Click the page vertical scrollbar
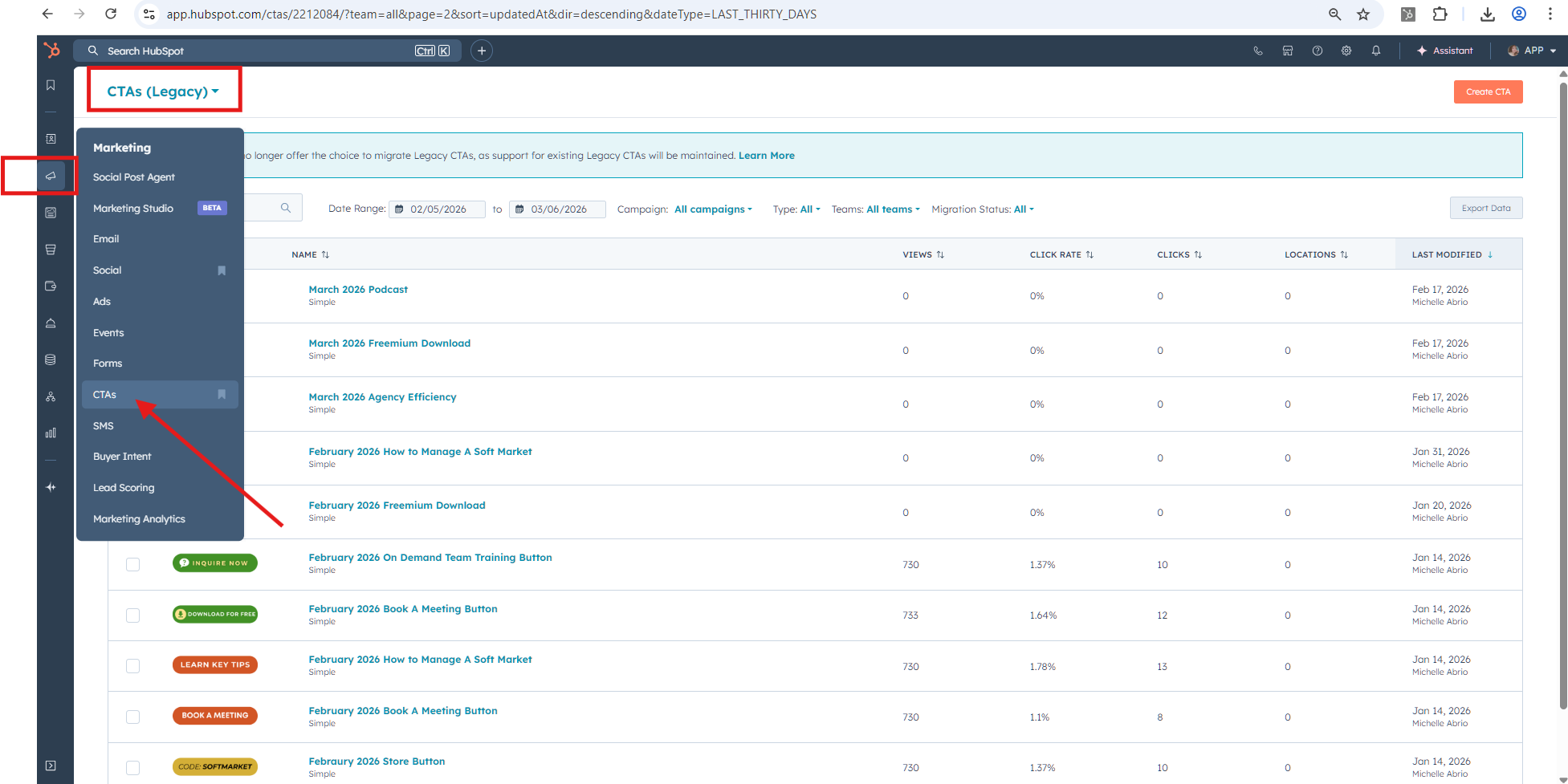 1562,401
